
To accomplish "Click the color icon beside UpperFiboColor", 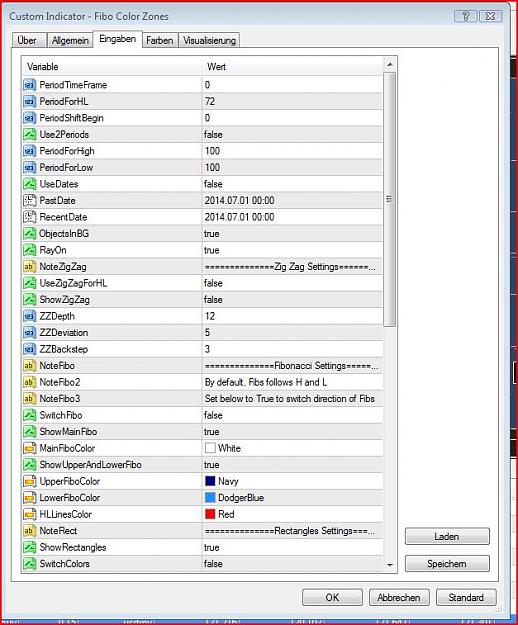I will pyautogui.click(x=29, y=482).
